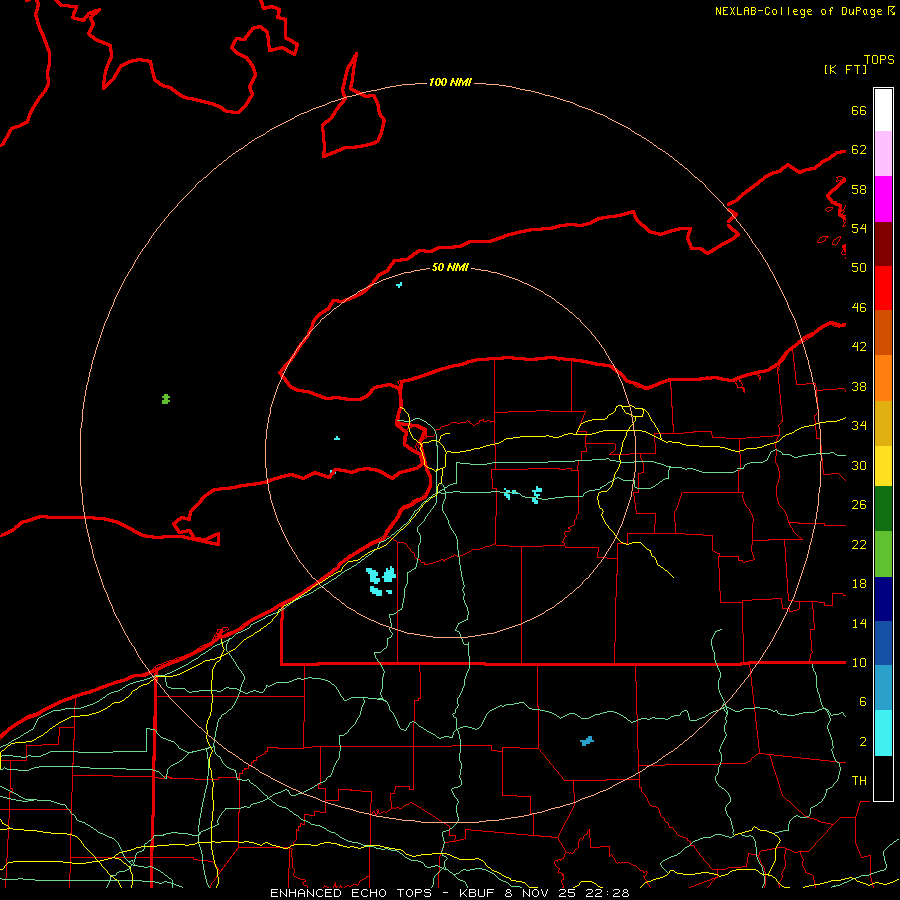
Task: Click the "NEXLAB-College of DuPage" credit text
Action: tap(799, 11)
